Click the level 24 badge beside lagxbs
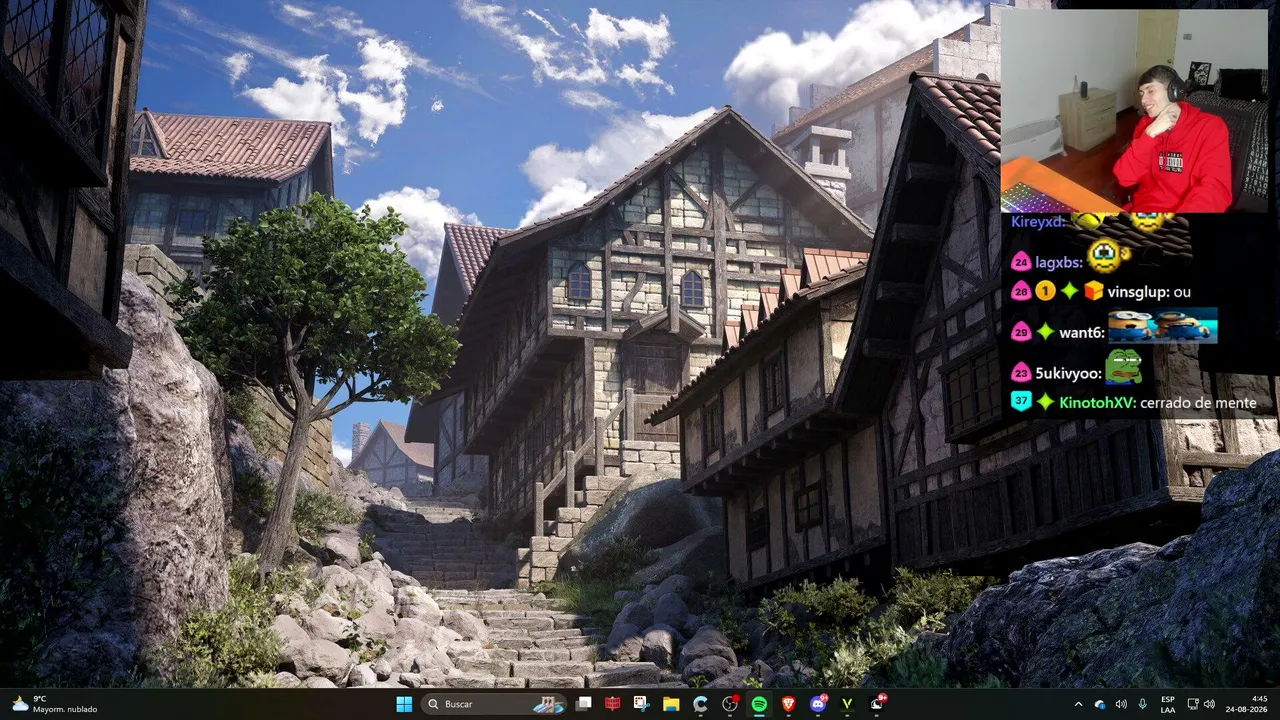The width and height of the screenshot is (1280, 720). click(1021, 263)
